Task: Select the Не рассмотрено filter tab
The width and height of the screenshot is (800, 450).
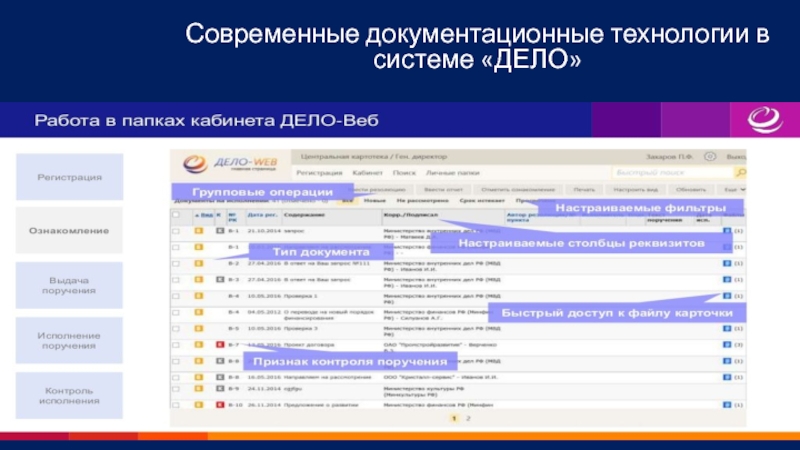Action: click(x=422, y=201)
